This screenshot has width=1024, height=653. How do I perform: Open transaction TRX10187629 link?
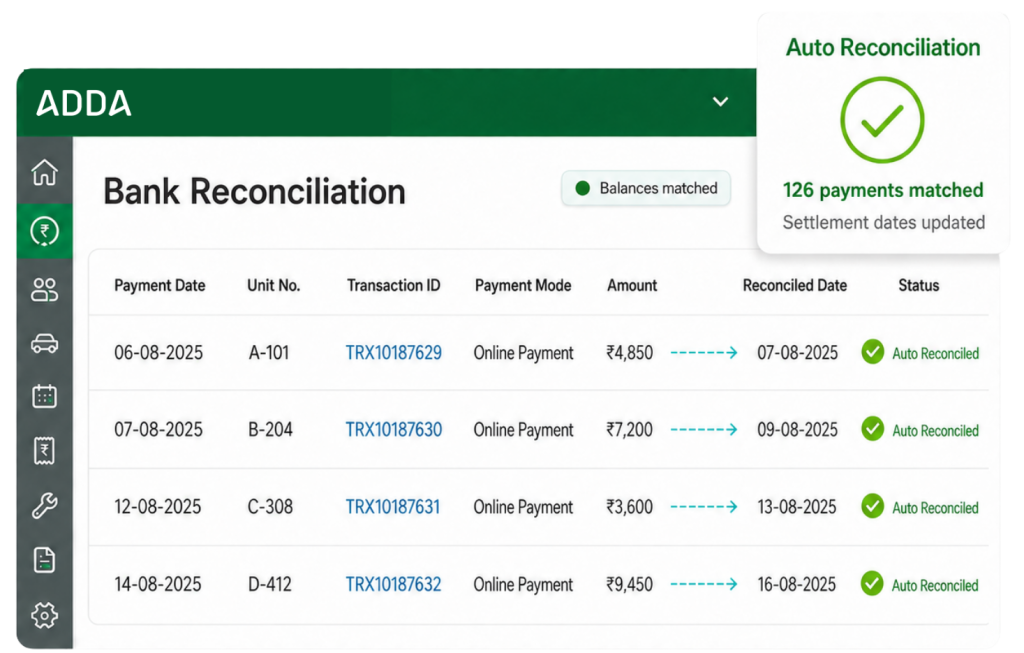coord(394,353)
